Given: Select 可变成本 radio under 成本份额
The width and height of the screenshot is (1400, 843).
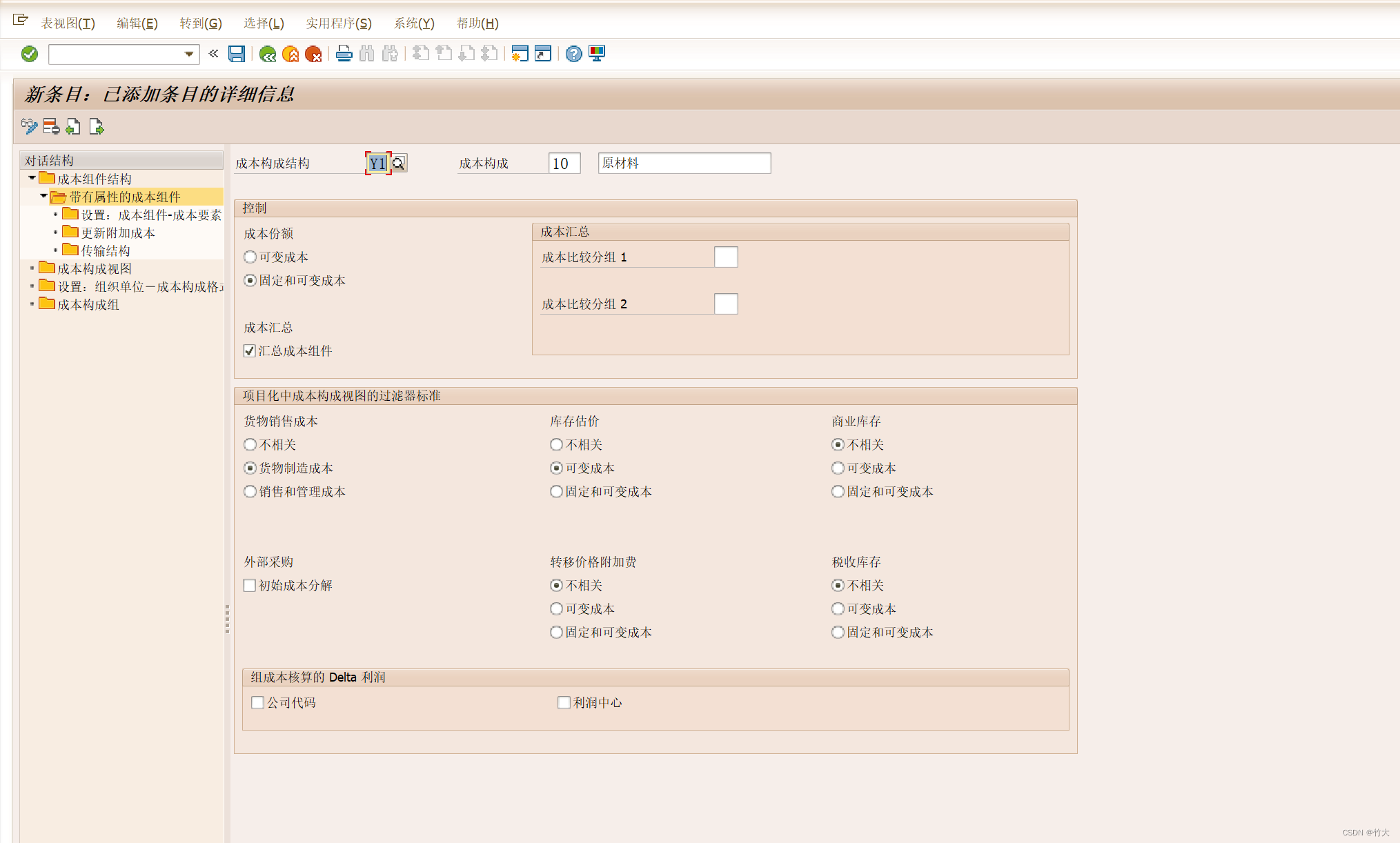Looking at the screenshot, I should (x=250, y=257).
